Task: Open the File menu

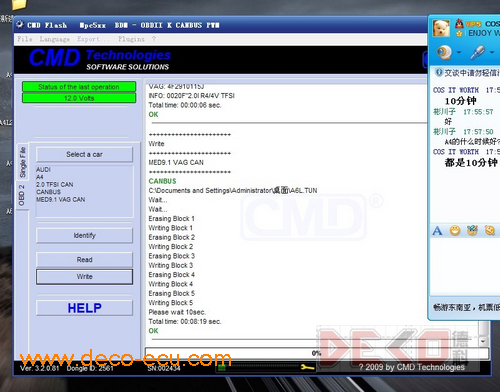Action: [25, 39]
